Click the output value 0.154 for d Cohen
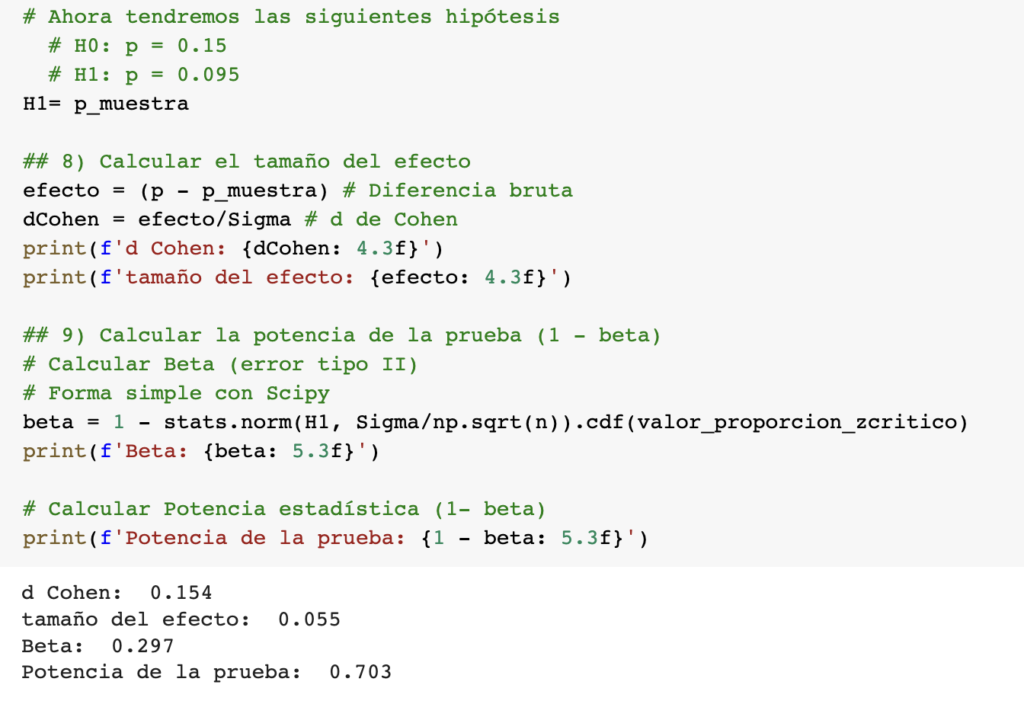 (x=181, y=593)
